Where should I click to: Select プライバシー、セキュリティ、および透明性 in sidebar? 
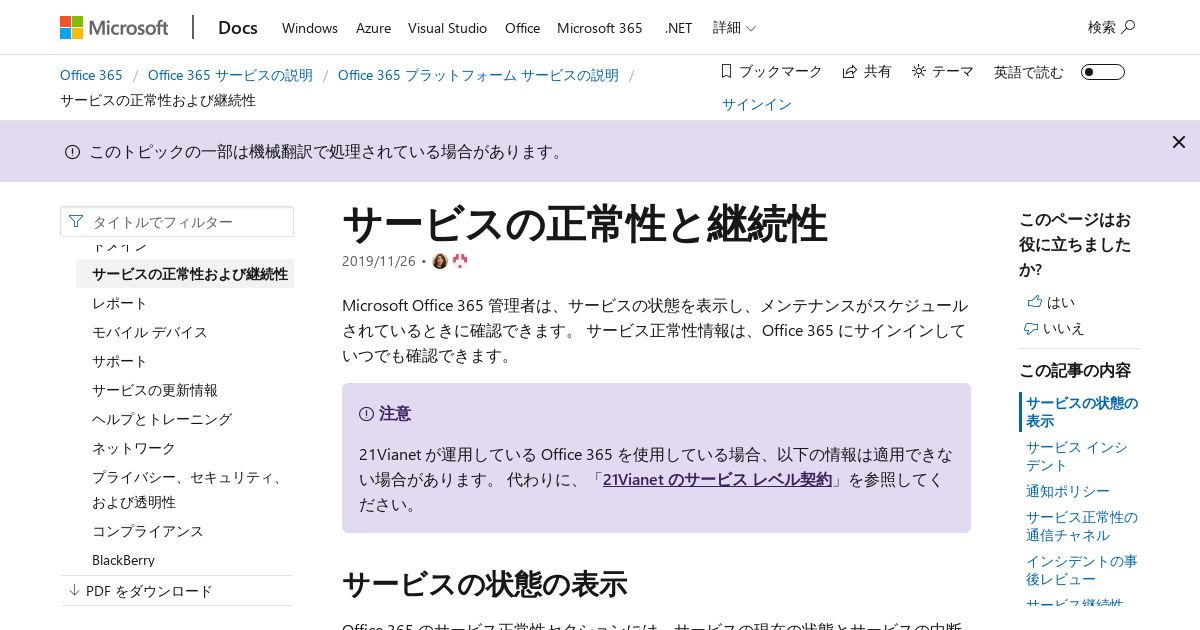coord(187,489)
